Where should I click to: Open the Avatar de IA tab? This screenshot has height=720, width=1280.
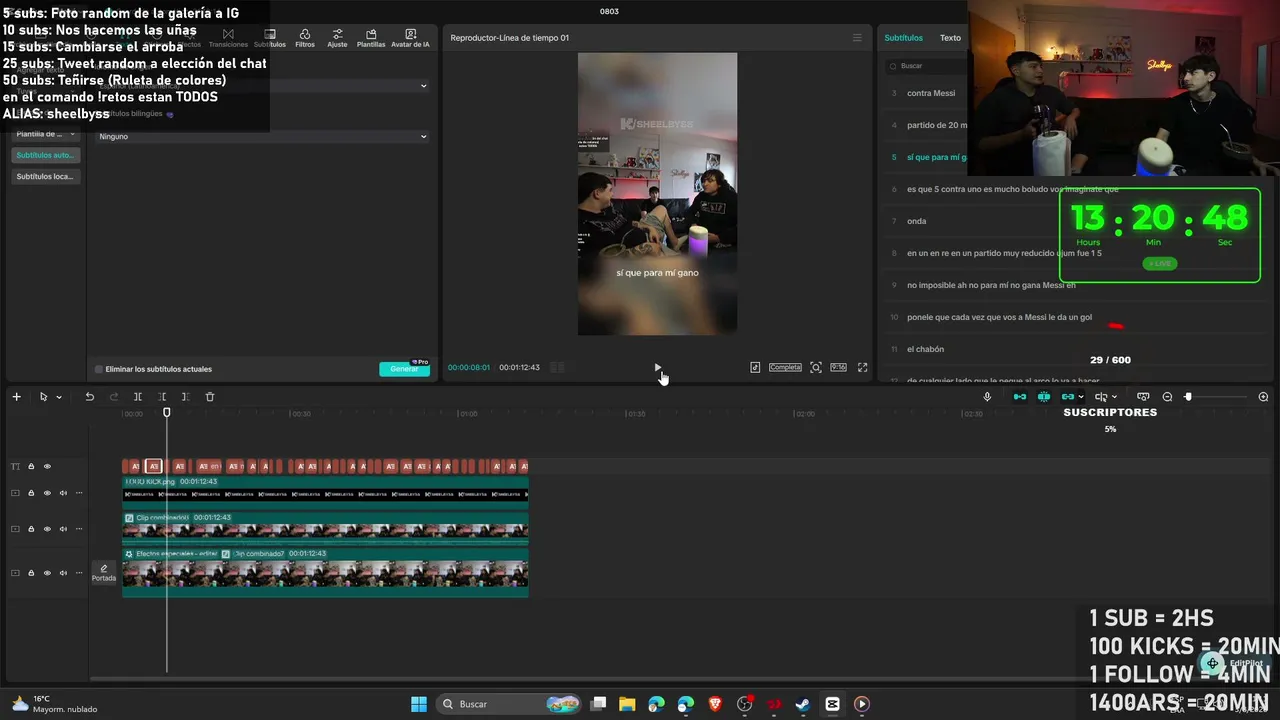tap(410, 38)
